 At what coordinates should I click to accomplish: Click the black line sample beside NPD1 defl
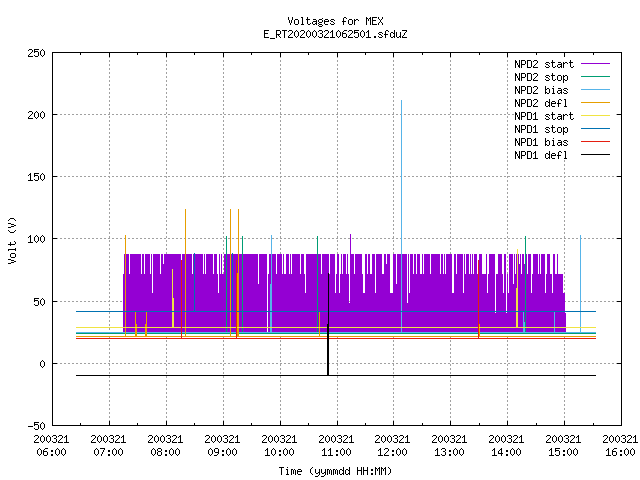(x=595, y=155)
